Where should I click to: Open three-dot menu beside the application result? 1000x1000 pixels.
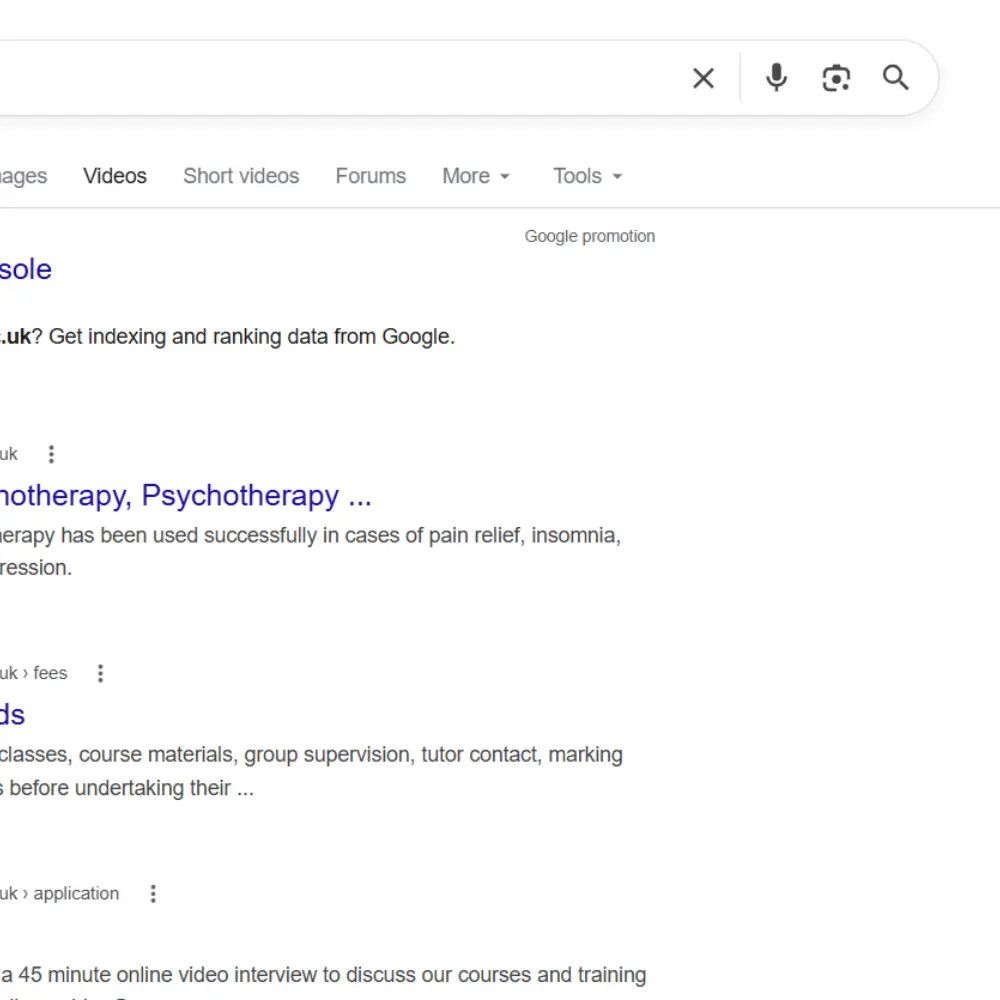(153, 893)
